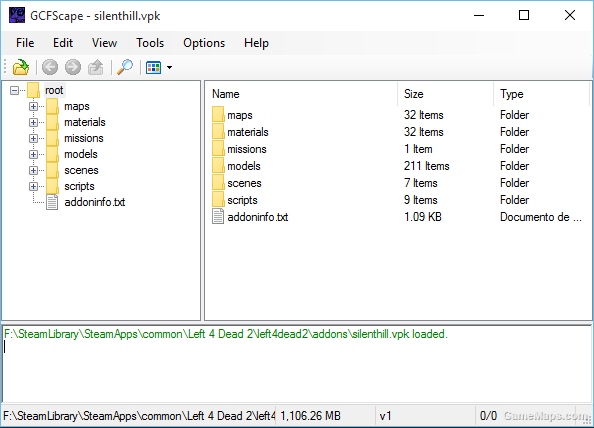Click the 1,106.26 MB status bar entry
Image resolution: width=594 pixels, height=428 pixels.
pyautogui.click(x=310, y=416)
